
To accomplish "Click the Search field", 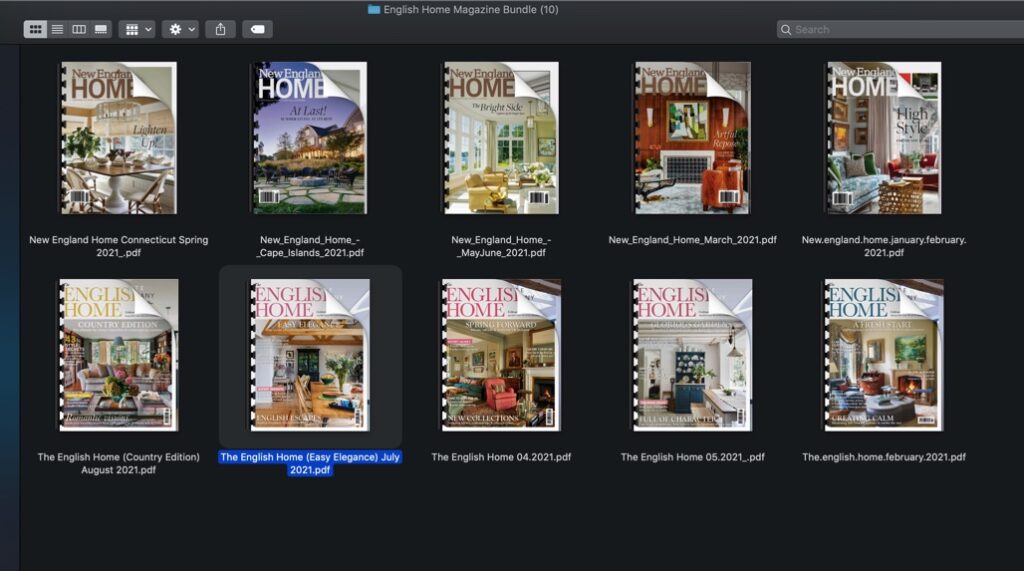I will click(x=900, y=29).
